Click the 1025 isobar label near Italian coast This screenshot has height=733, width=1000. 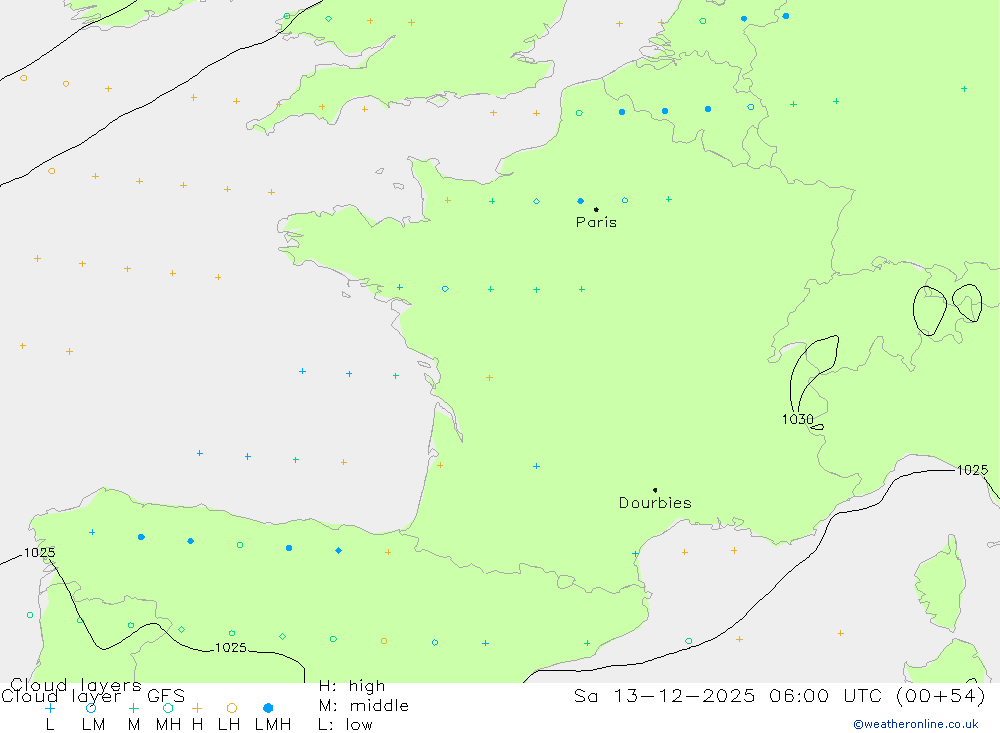pos(973,470)
